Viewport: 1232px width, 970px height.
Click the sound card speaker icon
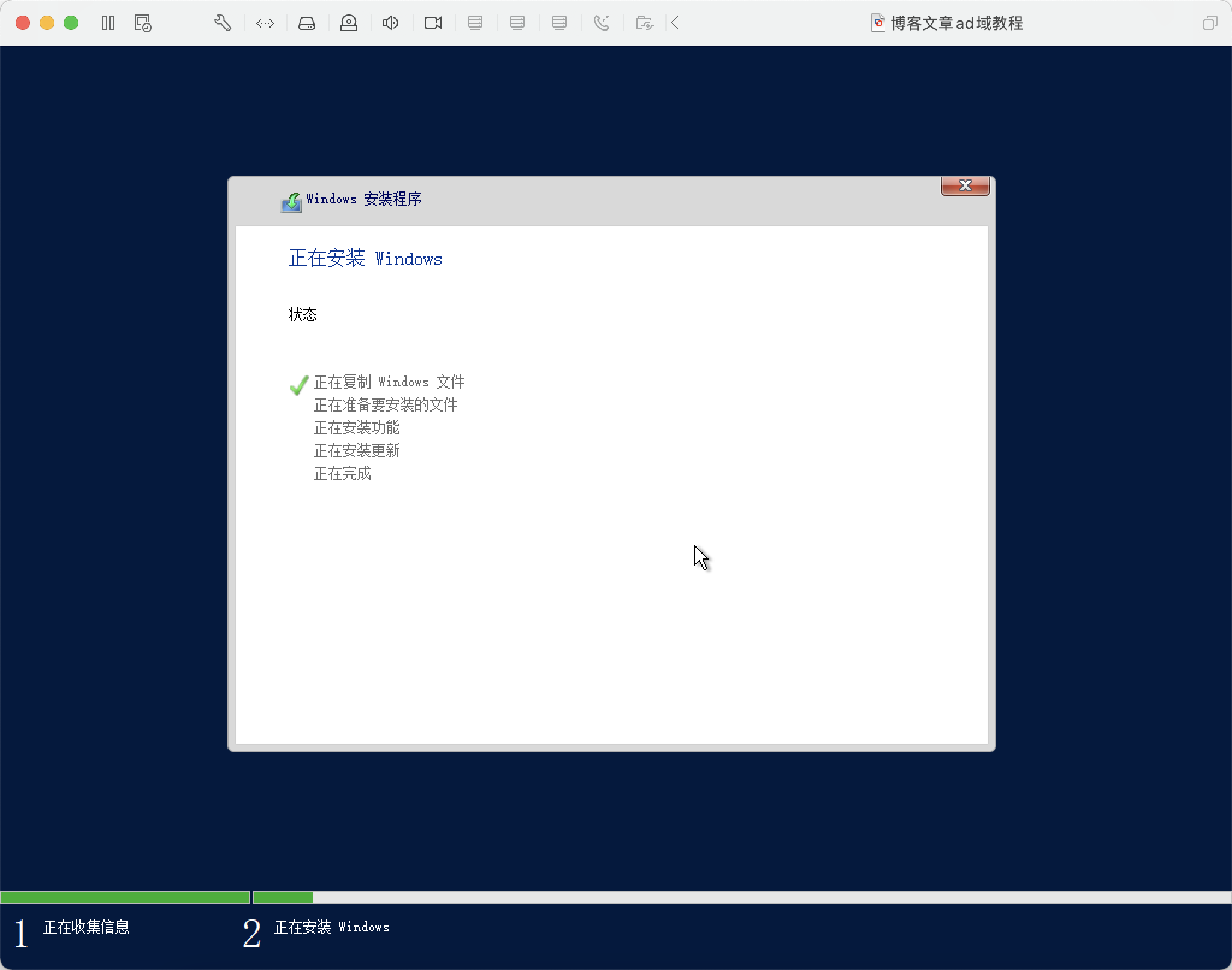click(x=390, y=23)
